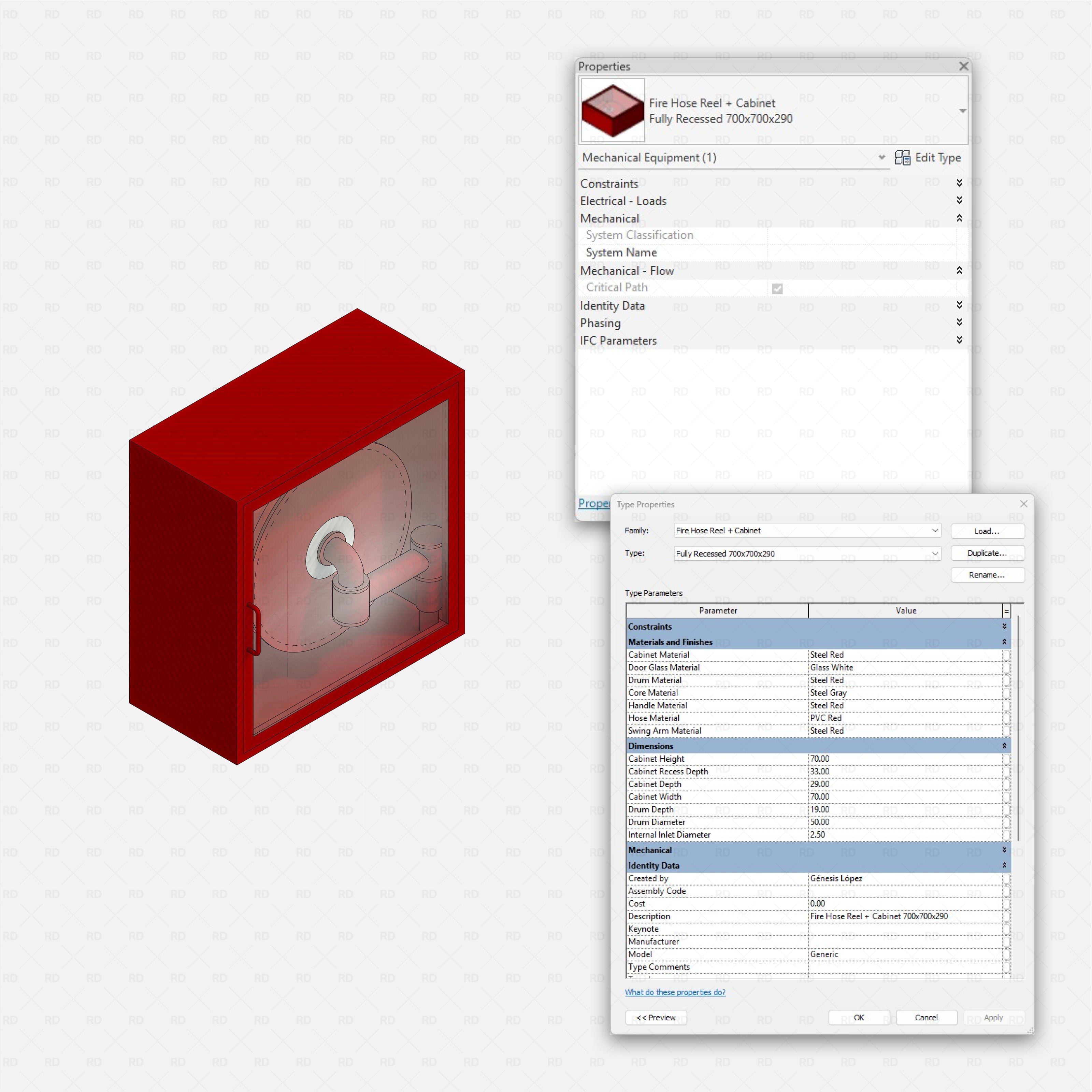Image resolution: width=1092 pixels, height=1092 pixels.
Task: Click the Created by value 'Génesis López'
Action: [905, 878]
